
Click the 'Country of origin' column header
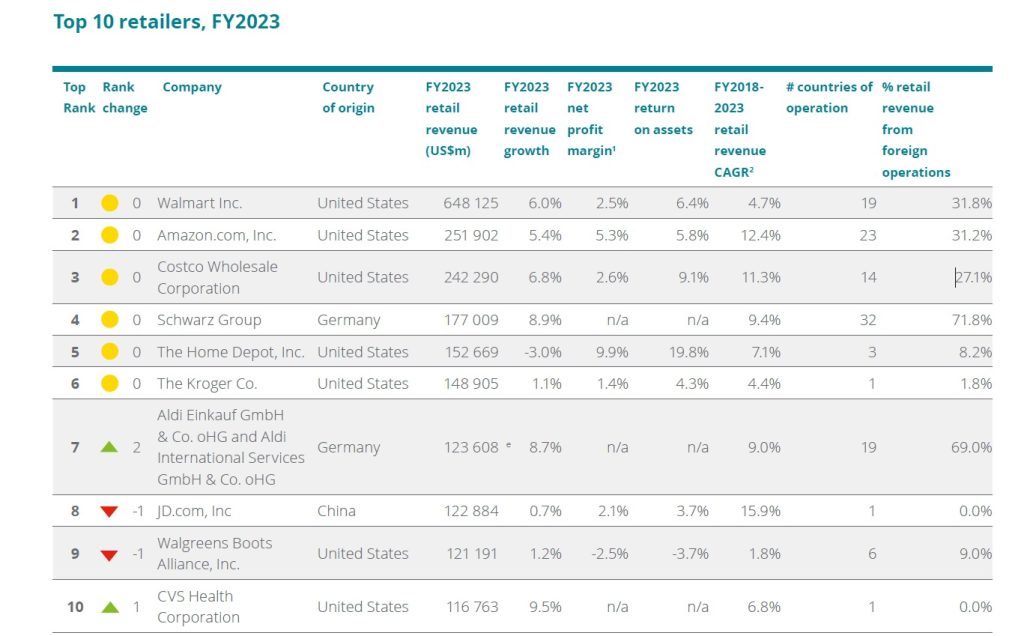pyautogui.click(x=348, y=97)
